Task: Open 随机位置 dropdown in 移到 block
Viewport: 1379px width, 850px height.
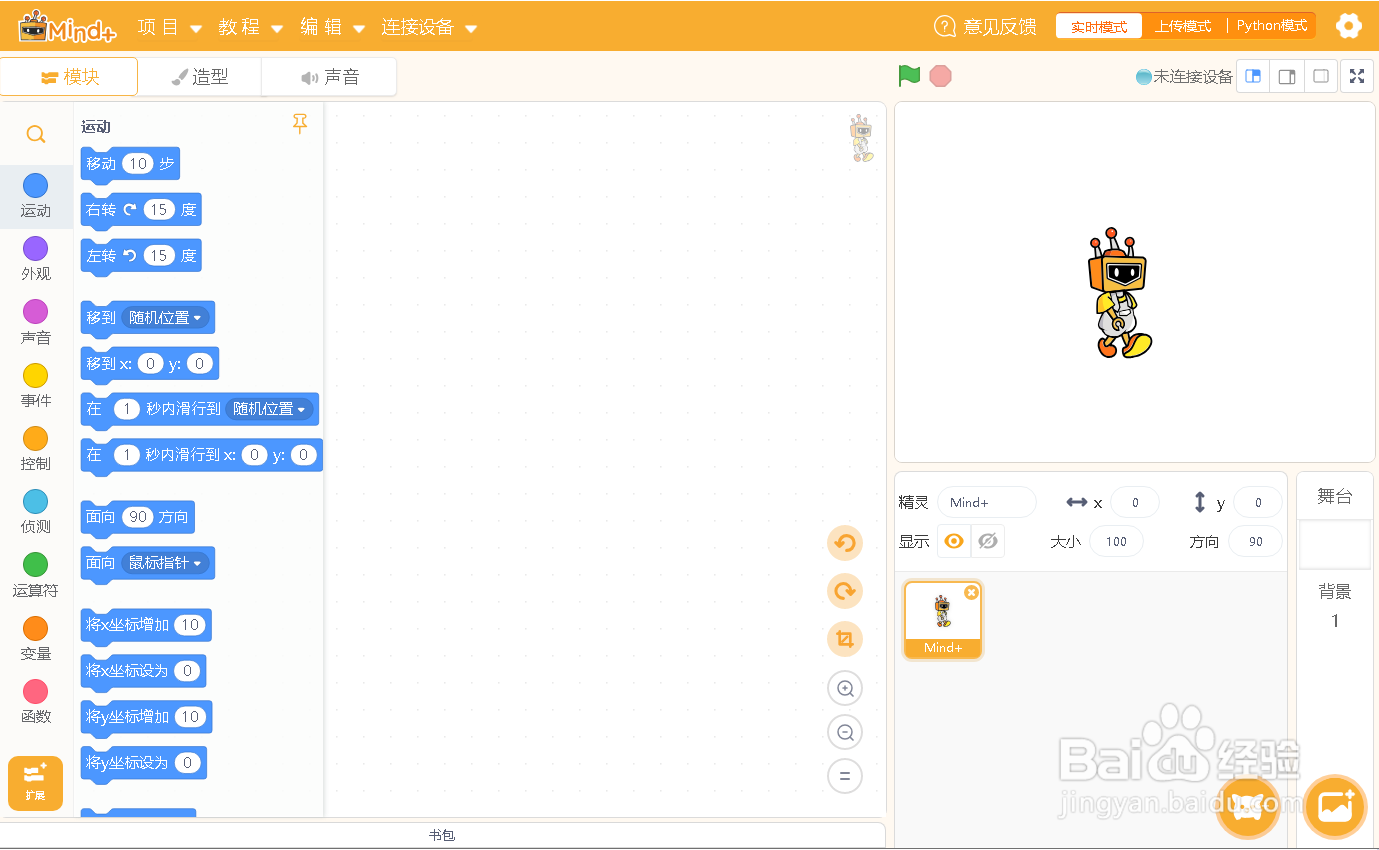Action: click(x=166, y=318)
